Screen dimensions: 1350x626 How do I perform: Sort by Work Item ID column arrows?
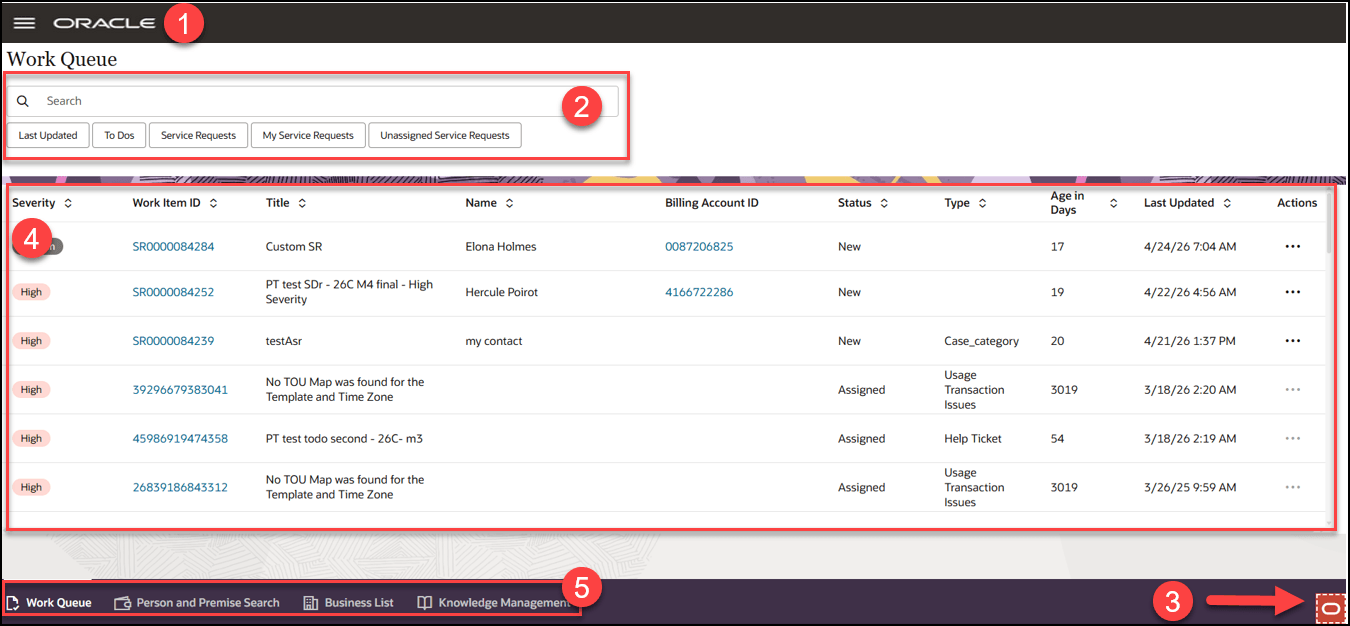pos(213,203)
